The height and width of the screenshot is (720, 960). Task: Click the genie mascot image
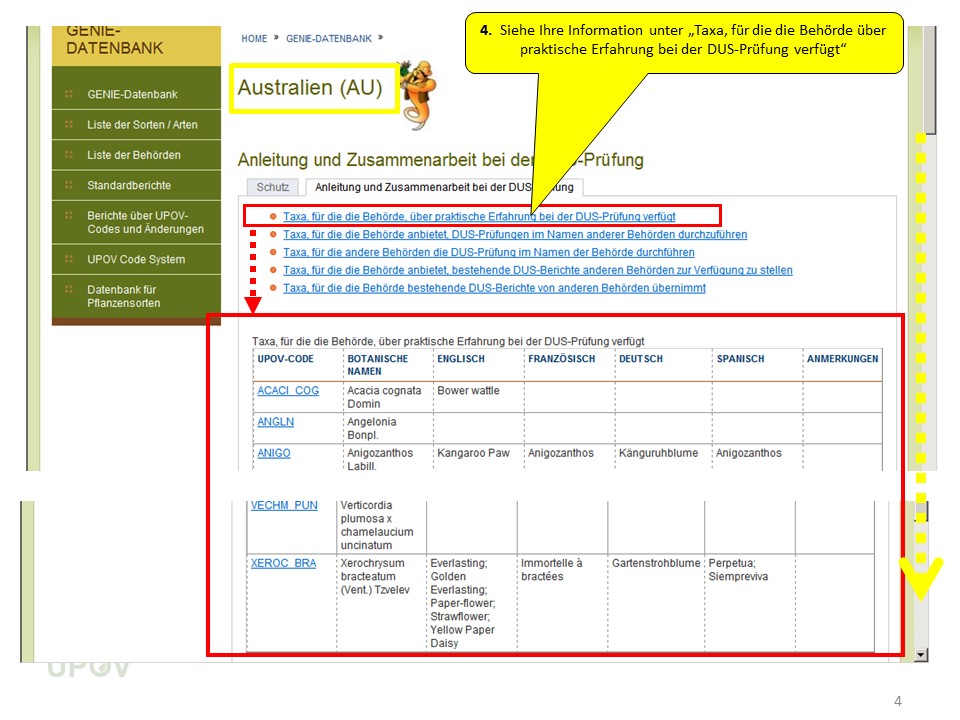(417, 95)
